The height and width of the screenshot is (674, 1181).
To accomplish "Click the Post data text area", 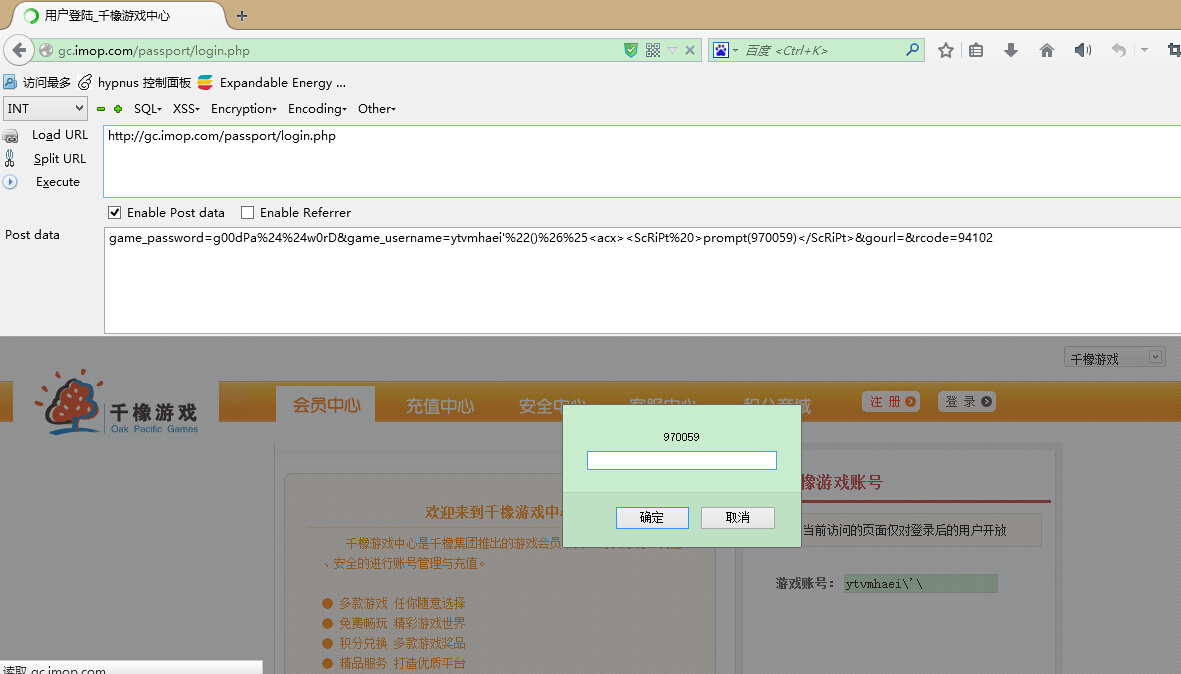I will [x=642, y=280].
